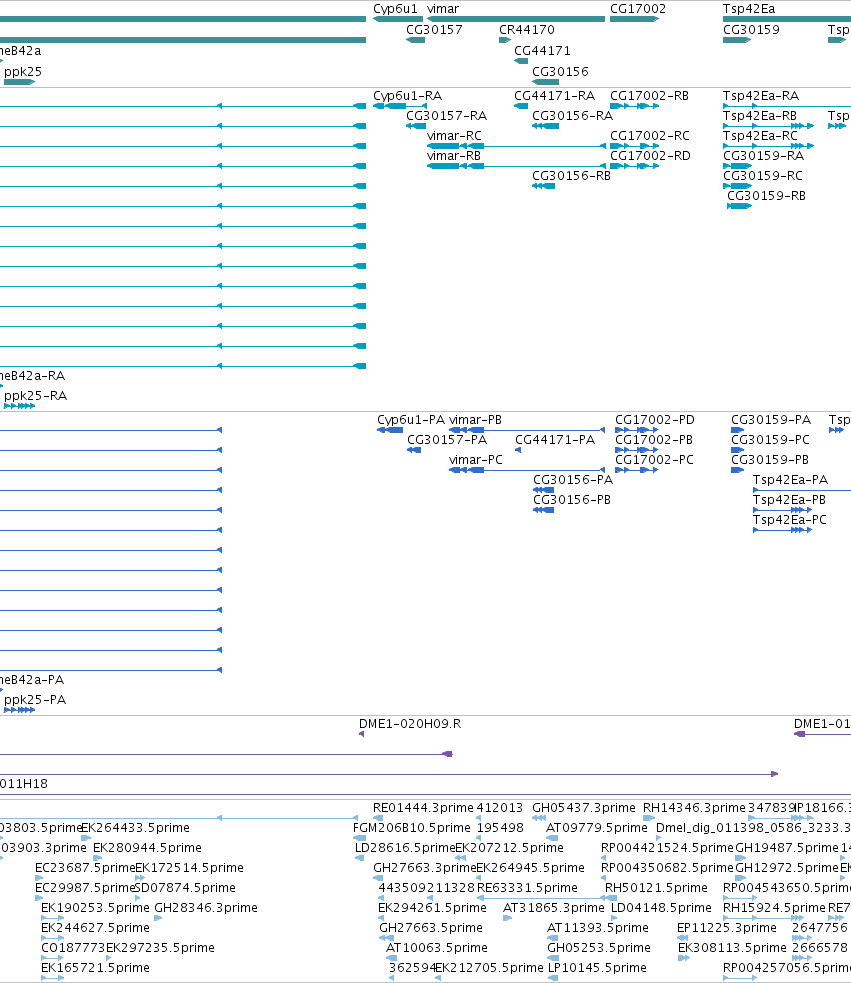Click EST AT31865.3prime

[x=554, y=908]
